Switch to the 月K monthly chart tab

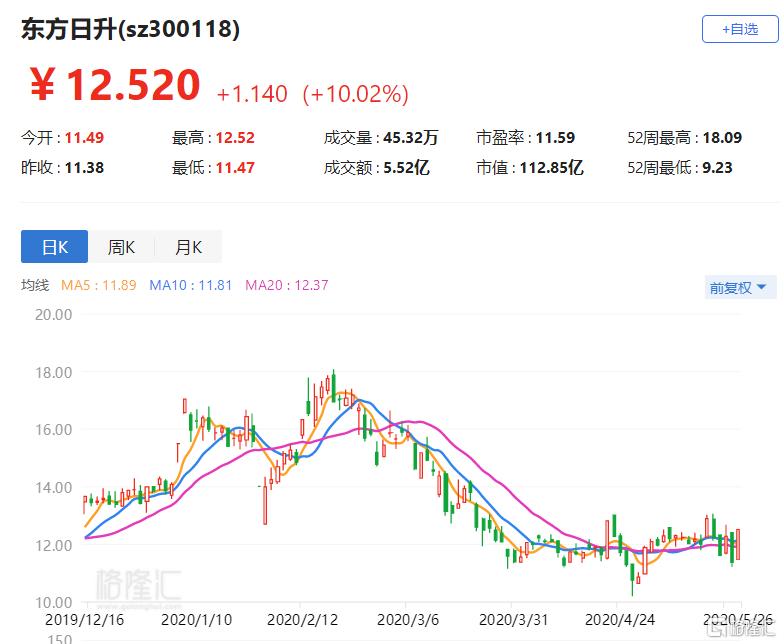[188, 246]
